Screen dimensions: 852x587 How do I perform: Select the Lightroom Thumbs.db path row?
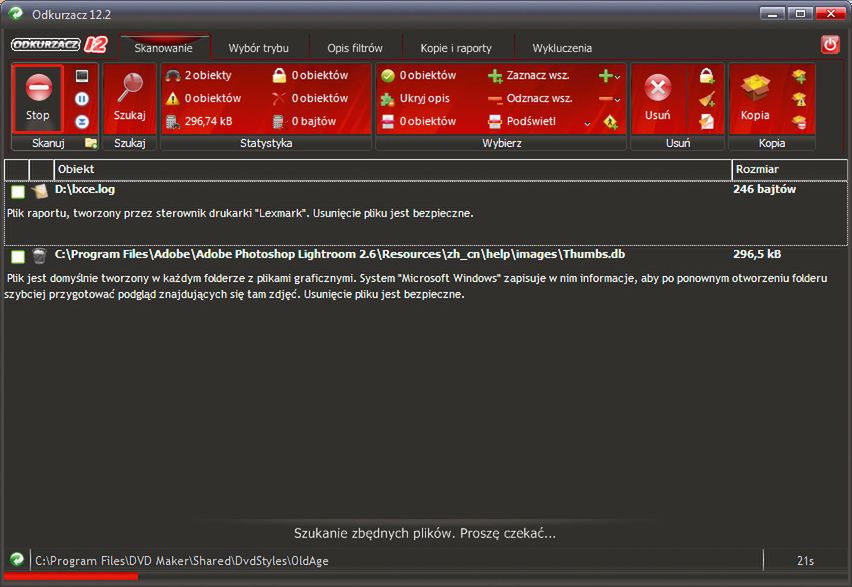[425, 275]
